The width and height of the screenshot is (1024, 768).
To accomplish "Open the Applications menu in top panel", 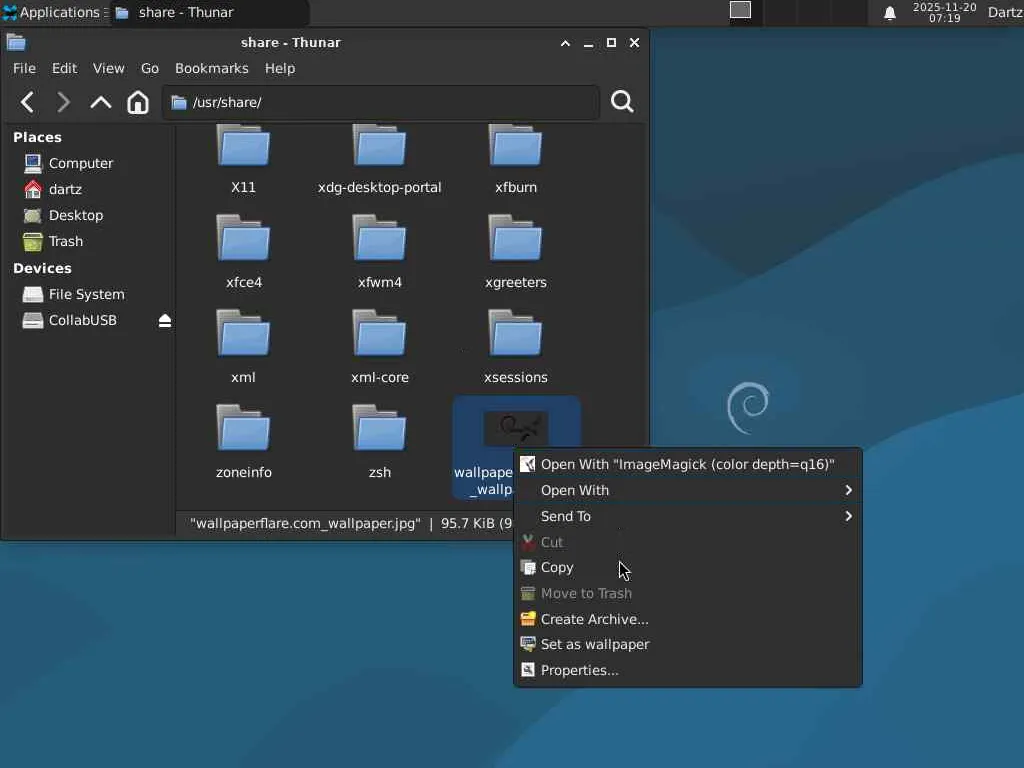I will [54, 12].
